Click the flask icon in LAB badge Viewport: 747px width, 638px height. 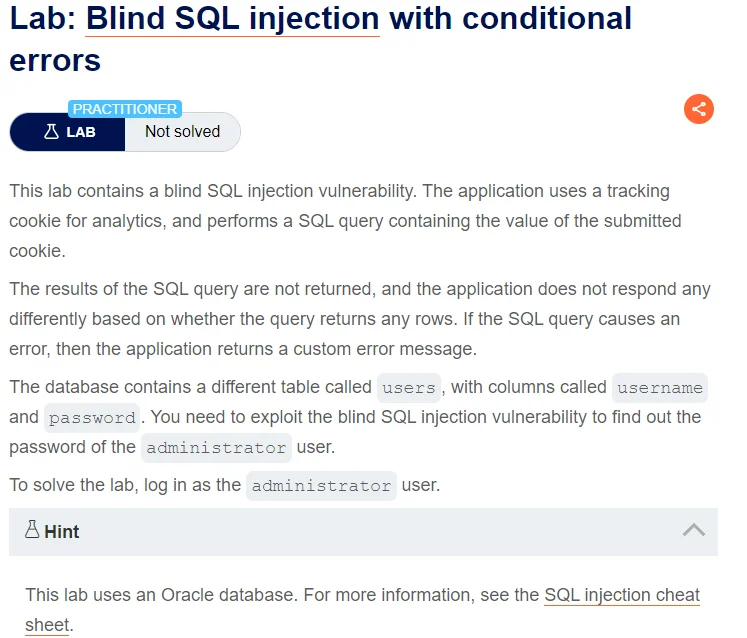51,132
